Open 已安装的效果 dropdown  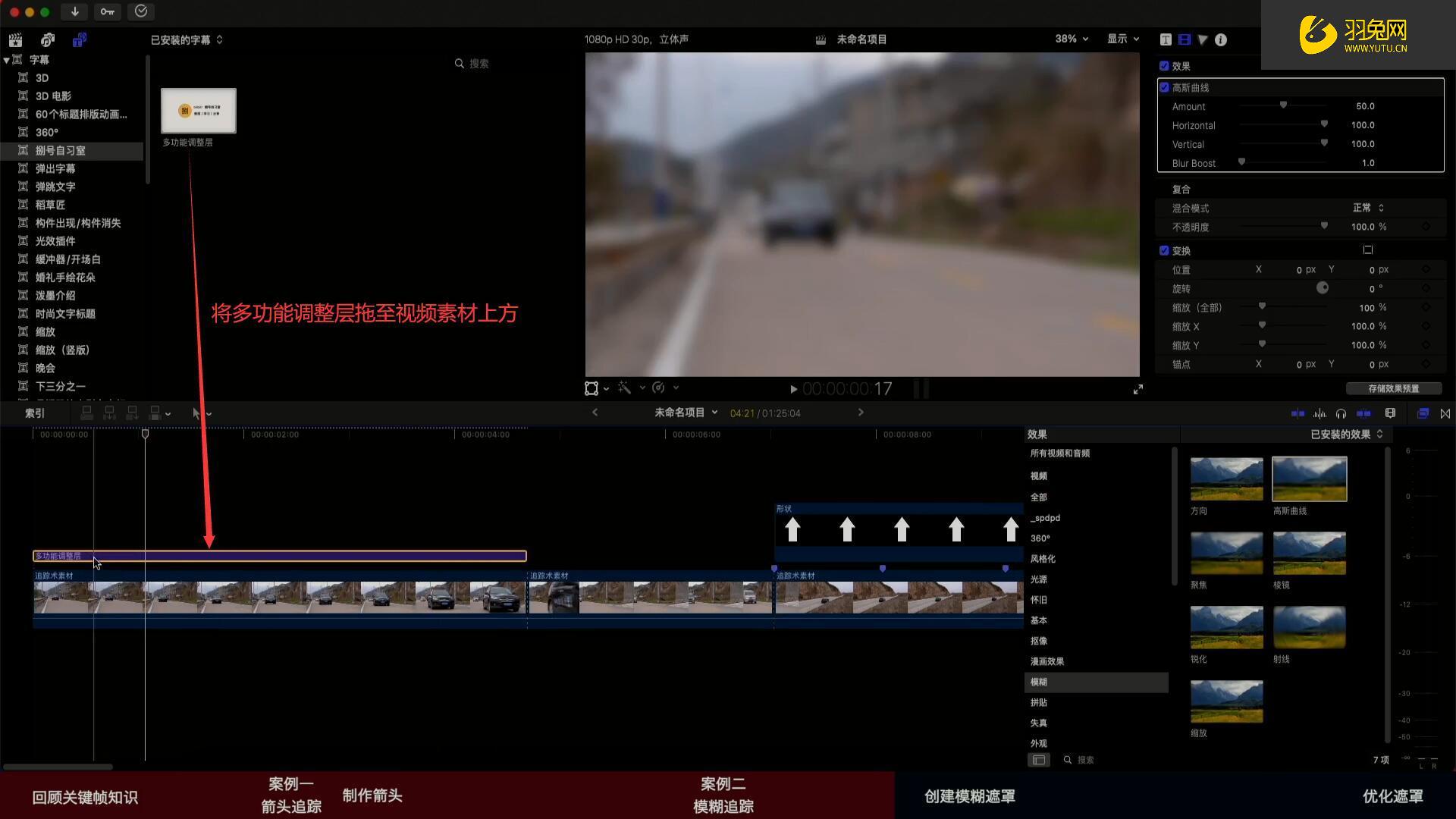coord(1347,435)
